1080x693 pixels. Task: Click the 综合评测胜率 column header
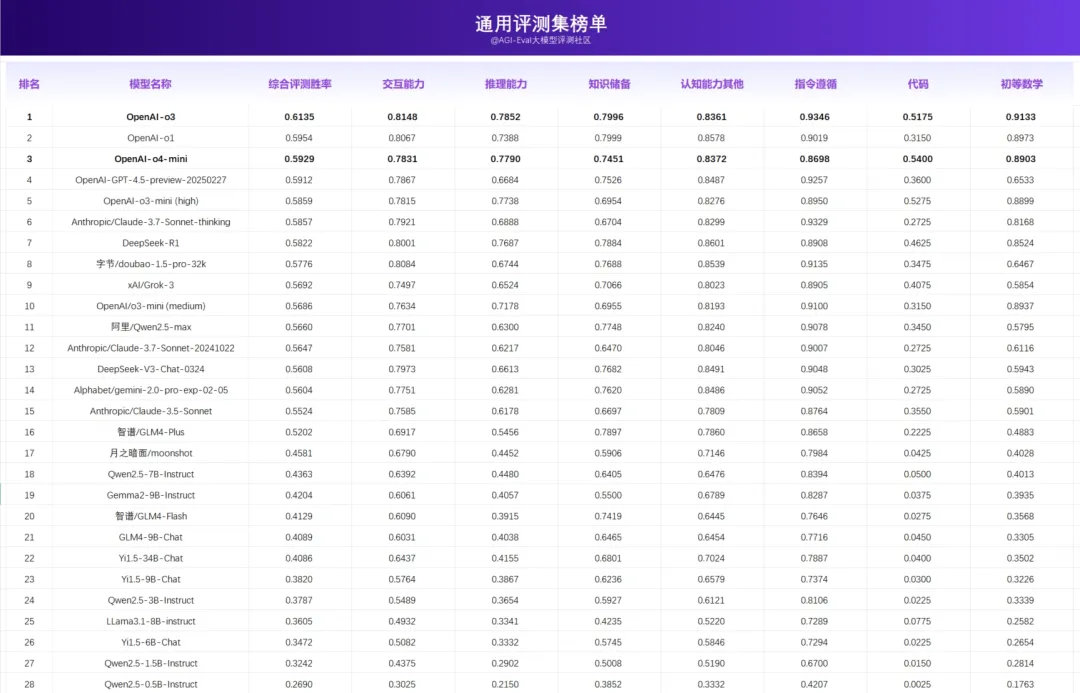coord(300,84)
